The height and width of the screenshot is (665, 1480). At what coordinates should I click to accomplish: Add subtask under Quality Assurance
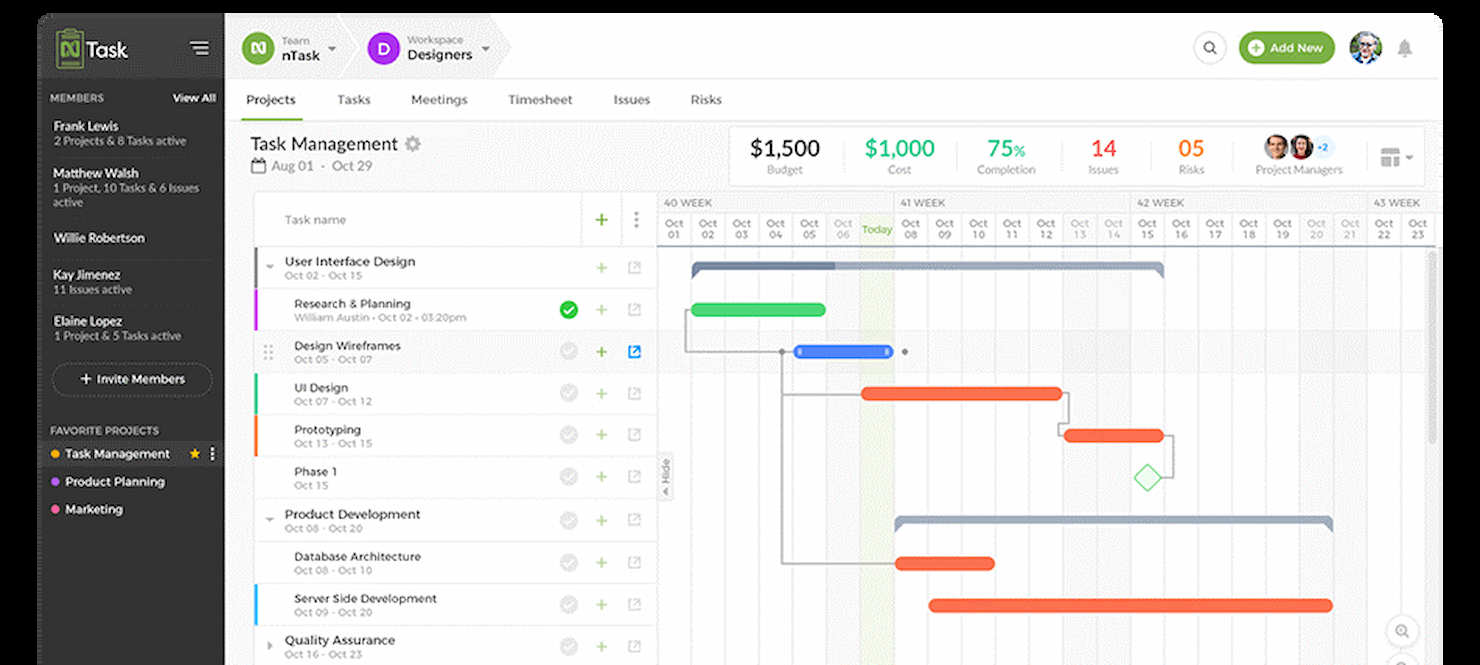tap(601, 647)
